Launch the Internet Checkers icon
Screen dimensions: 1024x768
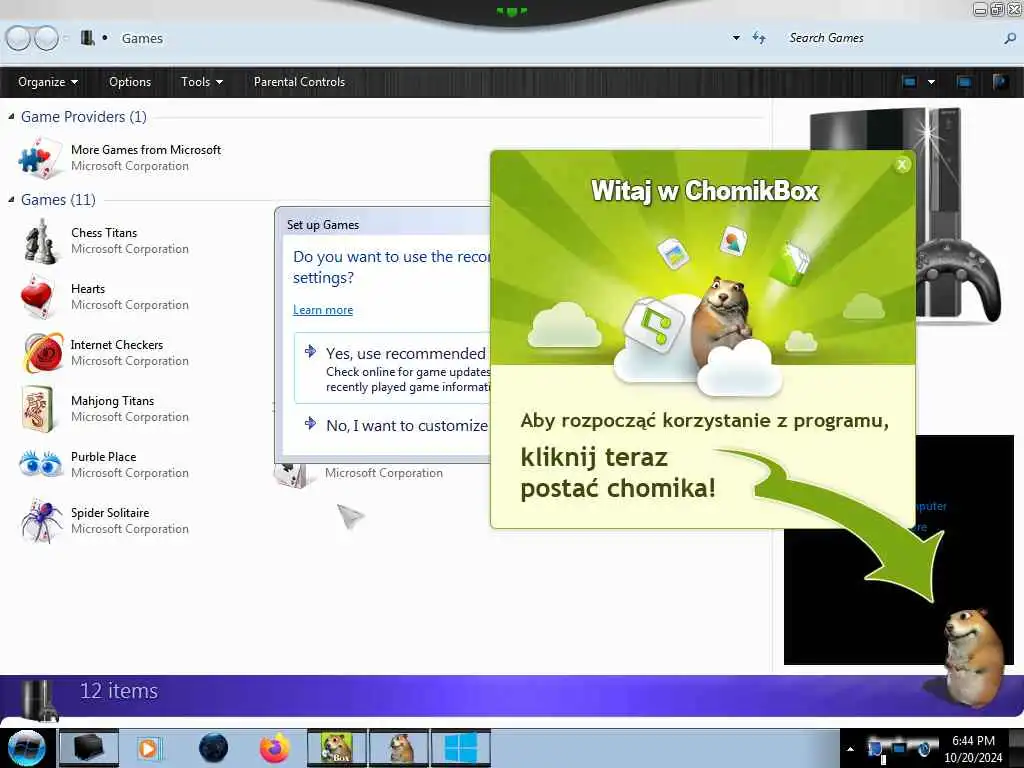[x=43, y=353]
